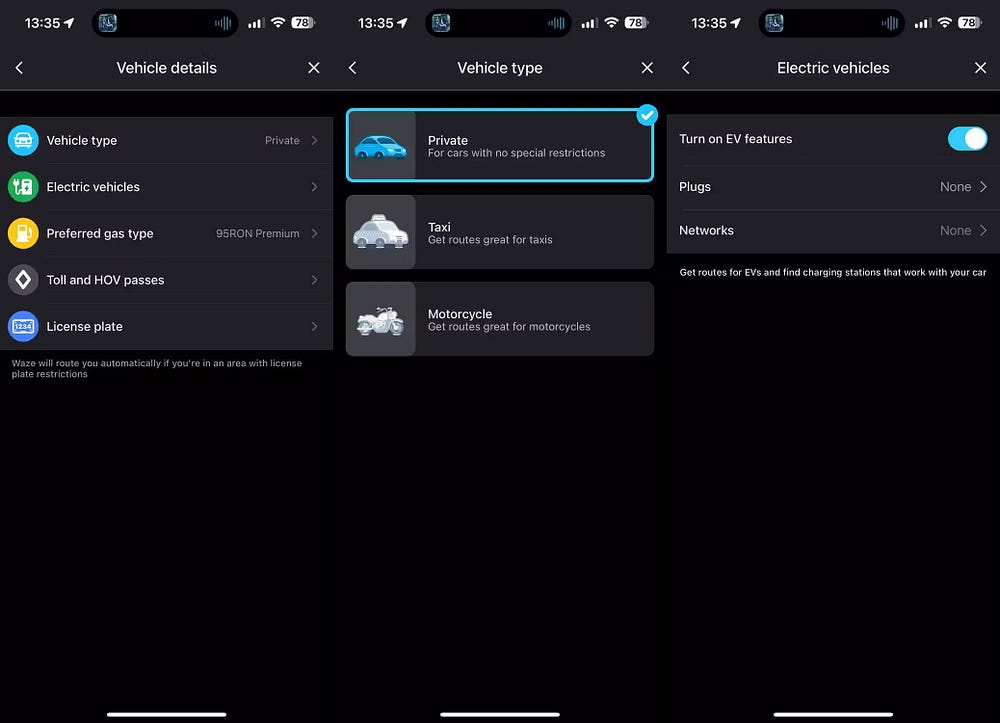Open Preferred gas type chevron
This screenshot has height=723, width=1000.
click(x=314, y=233)
